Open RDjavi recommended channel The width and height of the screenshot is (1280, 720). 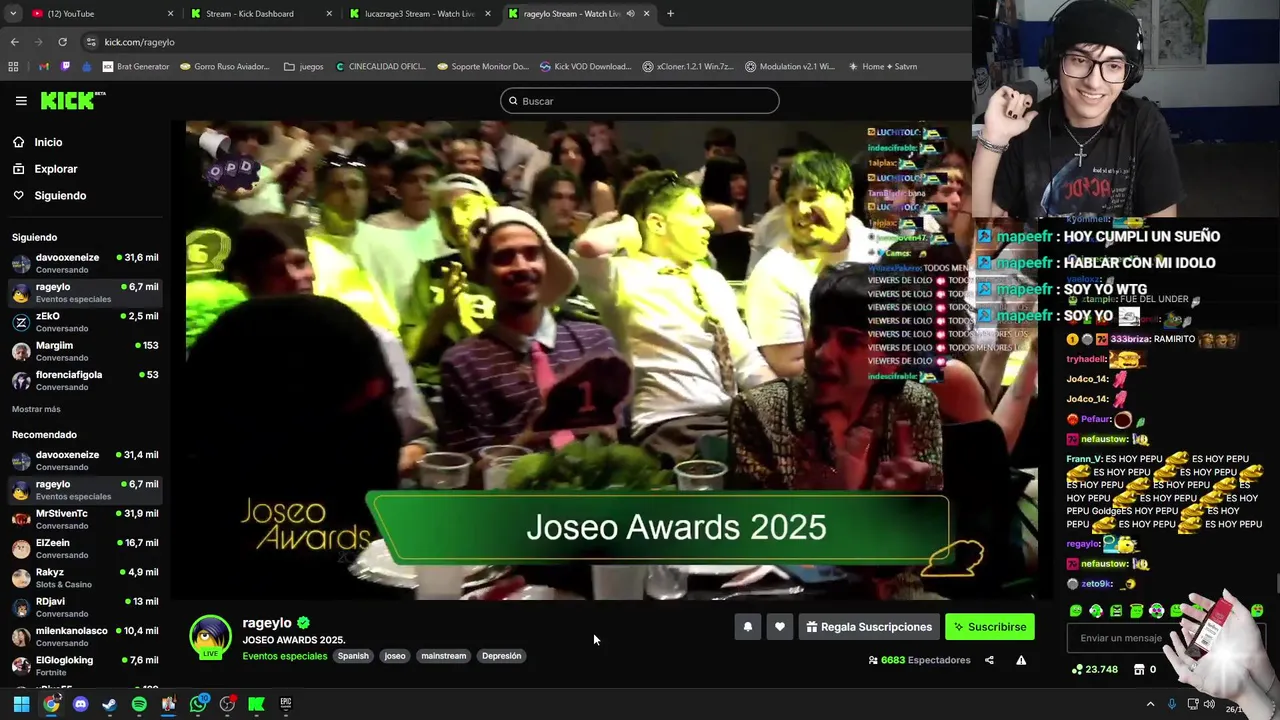click(x=85, y=607)
